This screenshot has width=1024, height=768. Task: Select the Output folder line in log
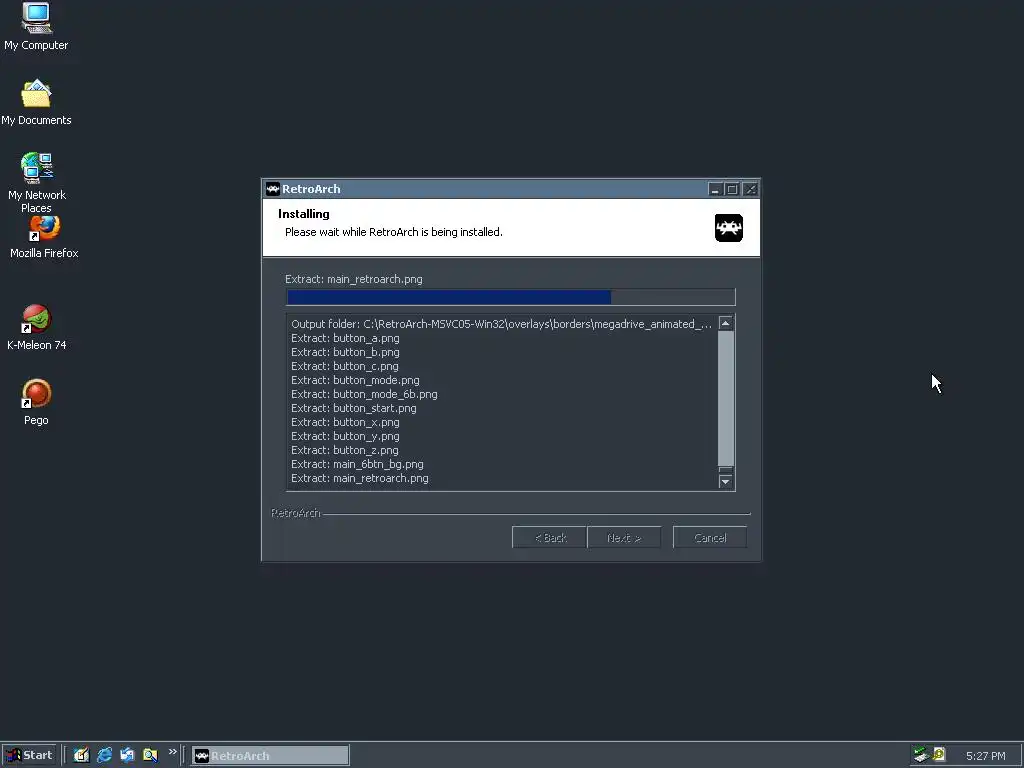tap(502, 324)
